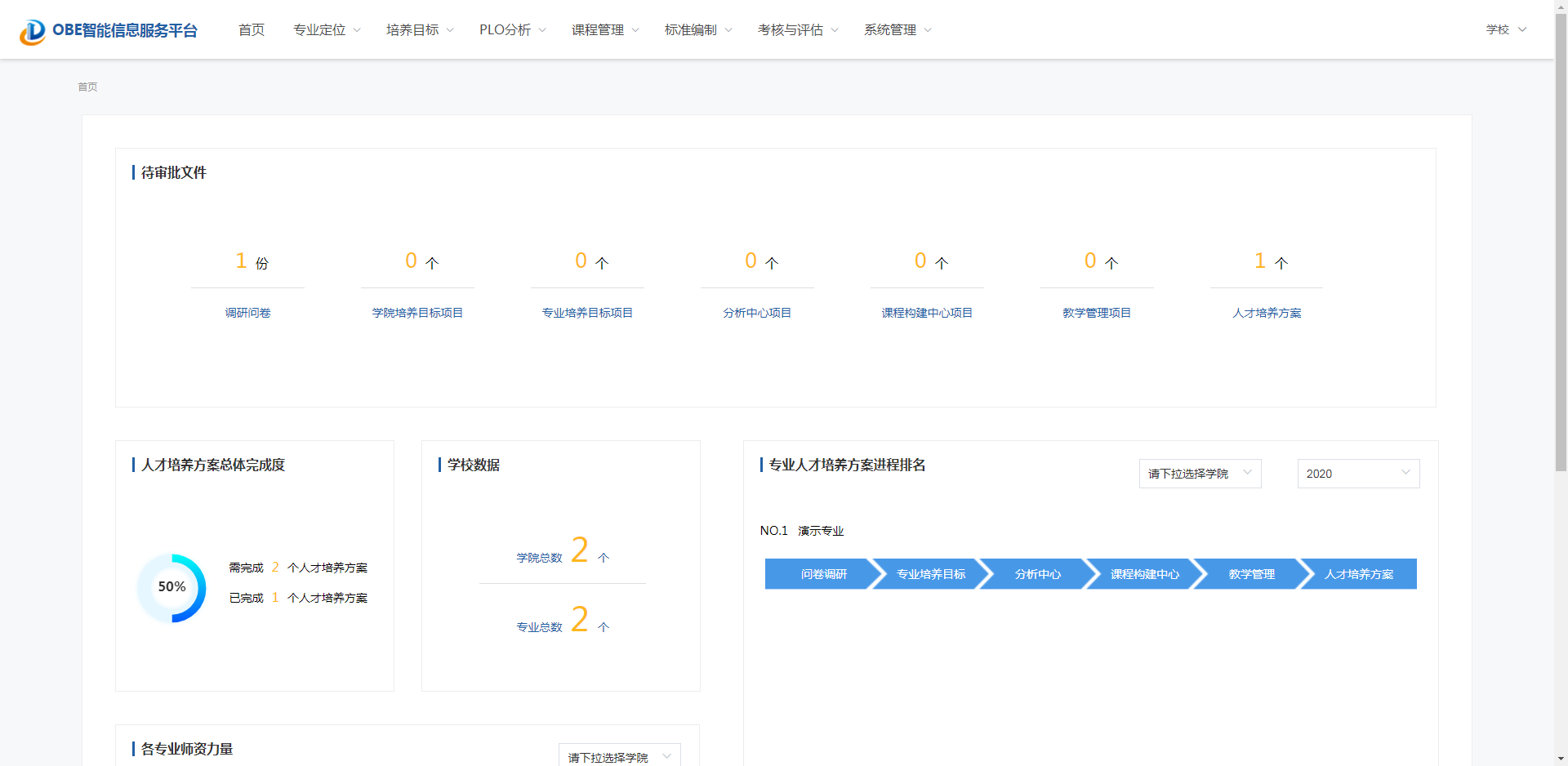The height and width of the screenshot is (766, 1568).
Task: Click the chevron next to 考核与评估
Action: pyautogui.click(x=835, y=30)
